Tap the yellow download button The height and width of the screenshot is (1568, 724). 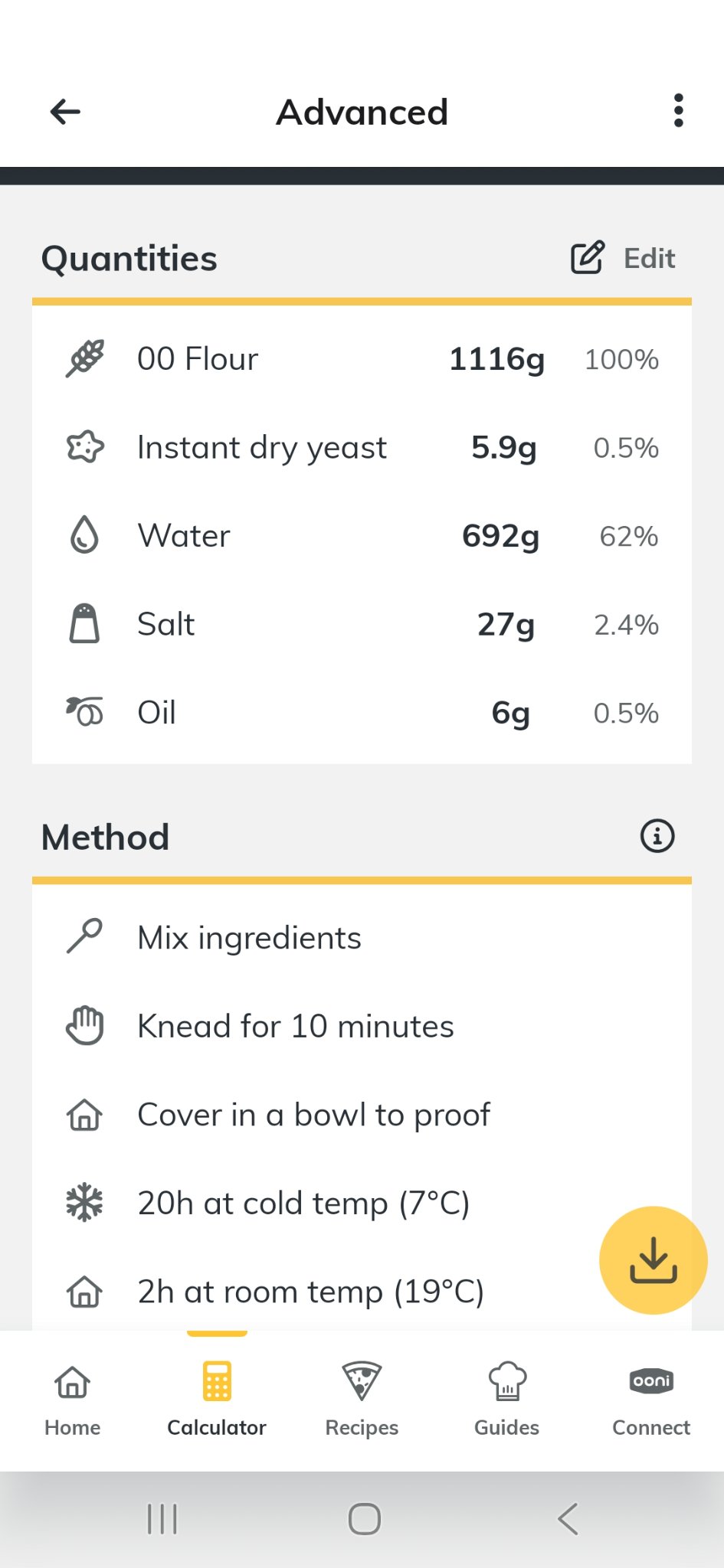(x=653, y=1260)
